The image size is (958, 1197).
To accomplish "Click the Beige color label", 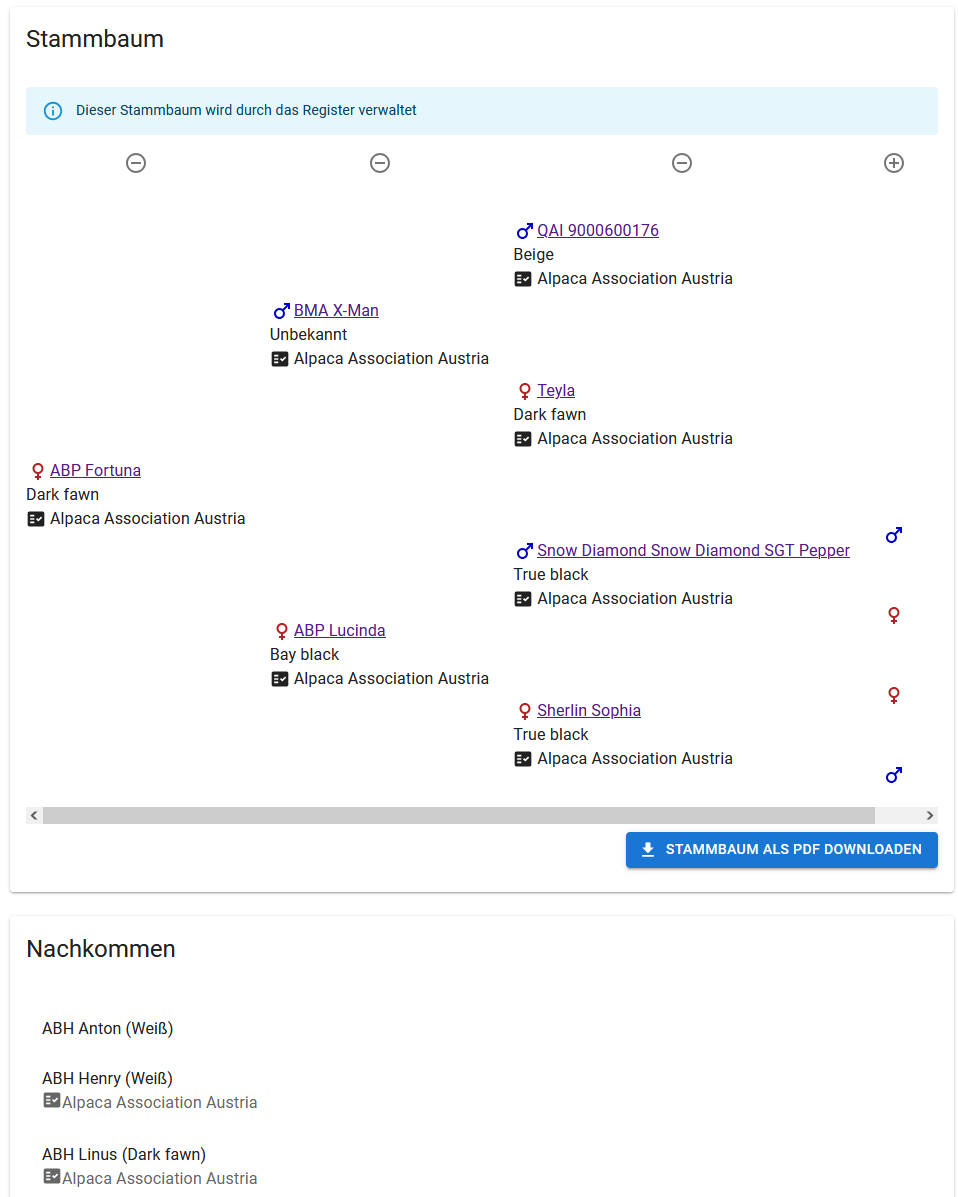I will point(534,254).
